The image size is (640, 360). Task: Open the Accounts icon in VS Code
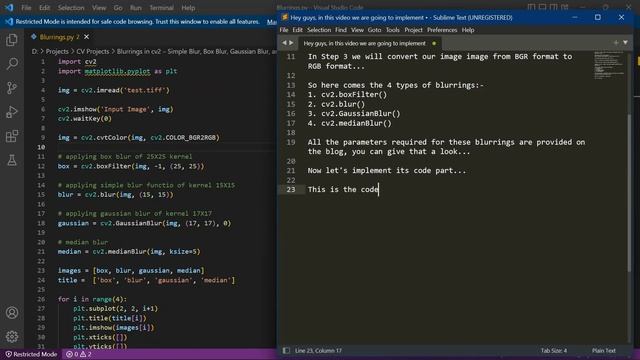pyautogui.click(x=12, y=313)
